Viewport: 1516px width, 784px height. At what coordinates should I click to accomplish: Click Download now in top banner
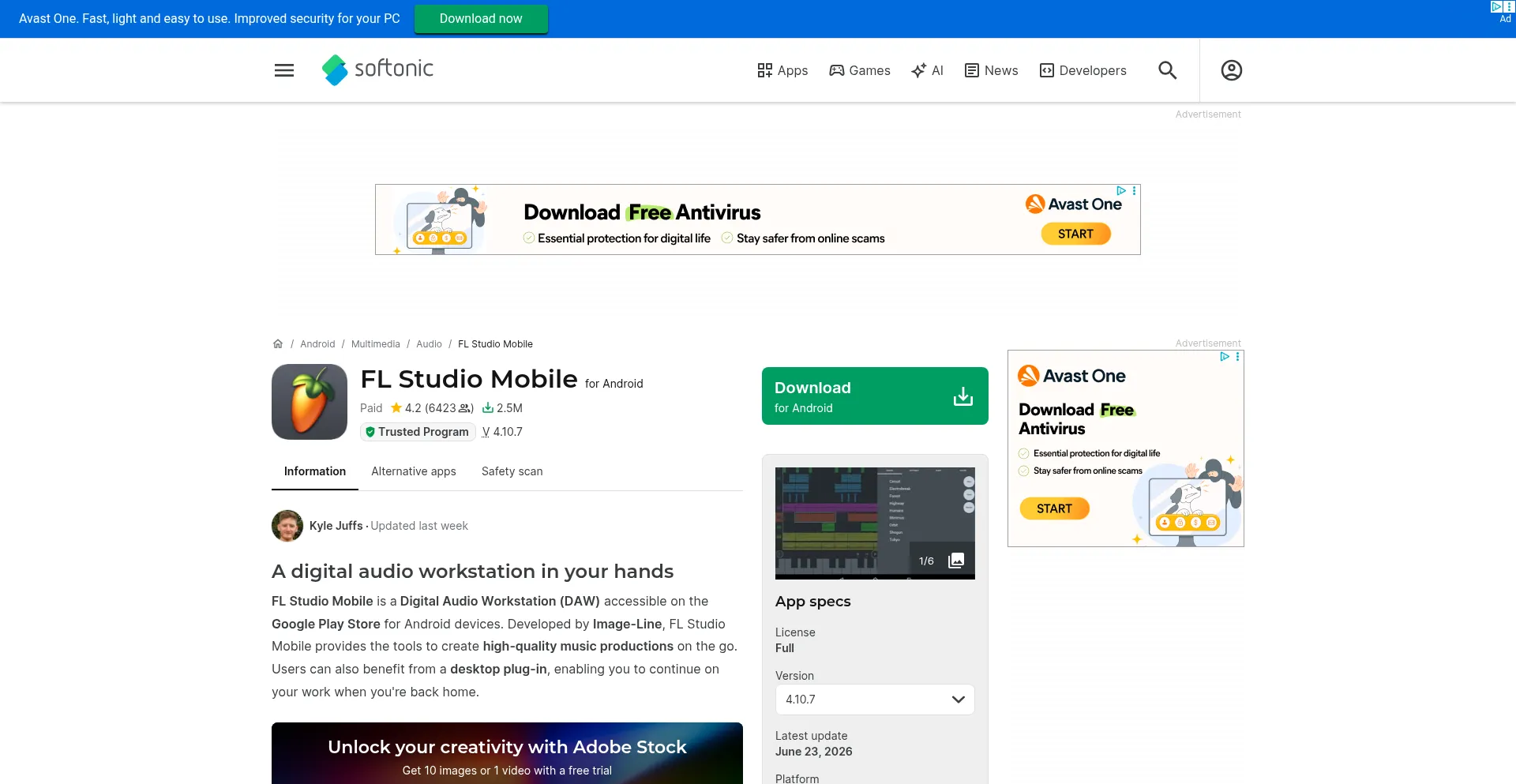(x=481, y=19)
